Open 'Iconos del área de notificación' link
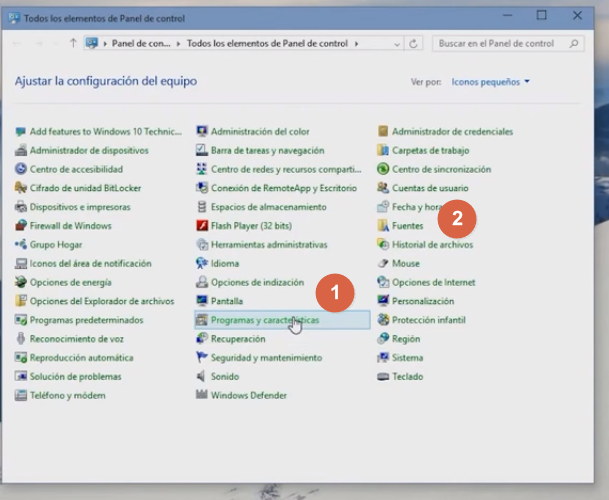This screenshot has width=609, height=500. click(x=90, y=263)
